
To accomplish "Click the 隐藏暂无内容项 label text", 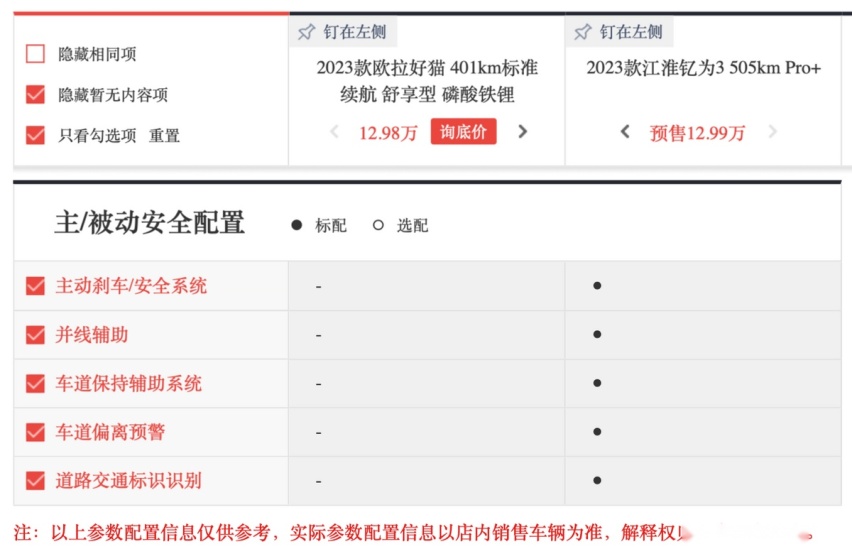I will tap(113, 95).
